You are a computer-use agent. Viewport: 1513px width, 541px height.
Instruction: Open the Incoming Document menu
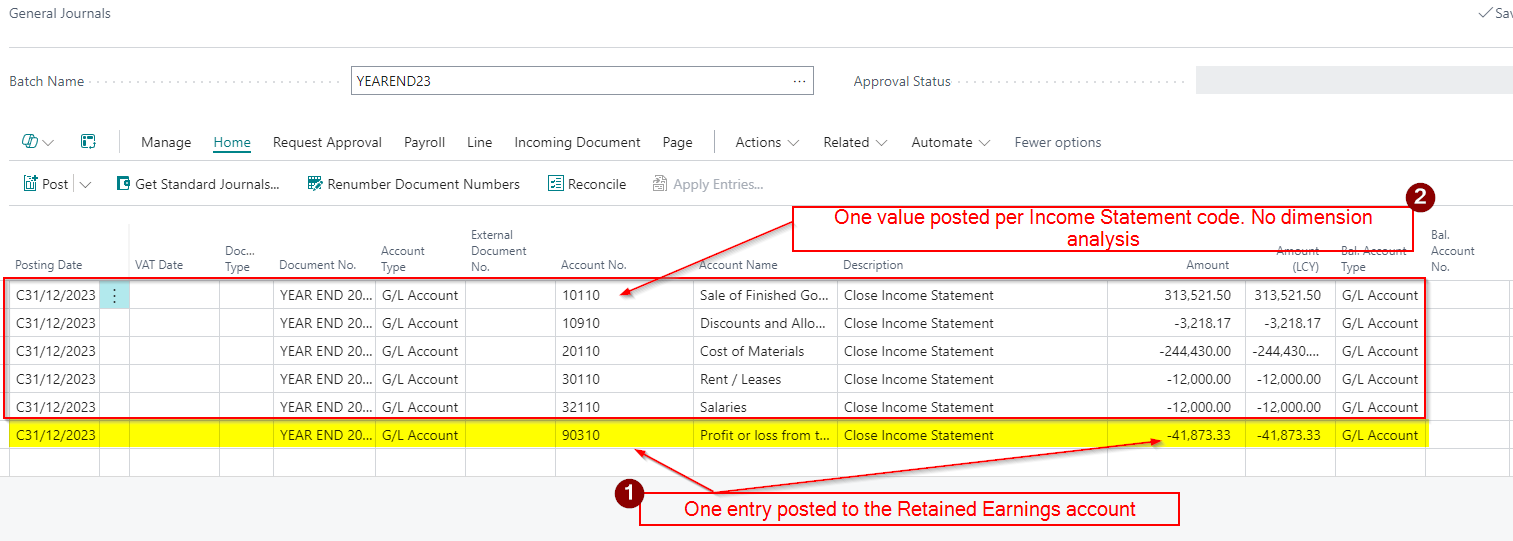point(577,142)
